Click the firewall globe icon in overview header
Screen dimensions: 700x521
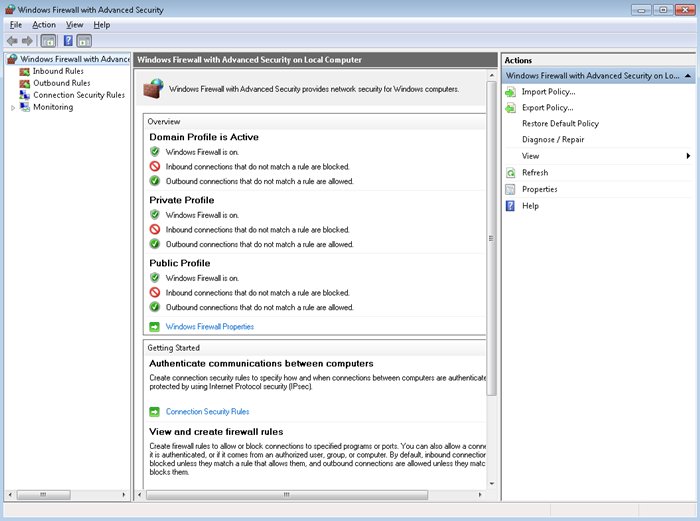coord(153,88)
